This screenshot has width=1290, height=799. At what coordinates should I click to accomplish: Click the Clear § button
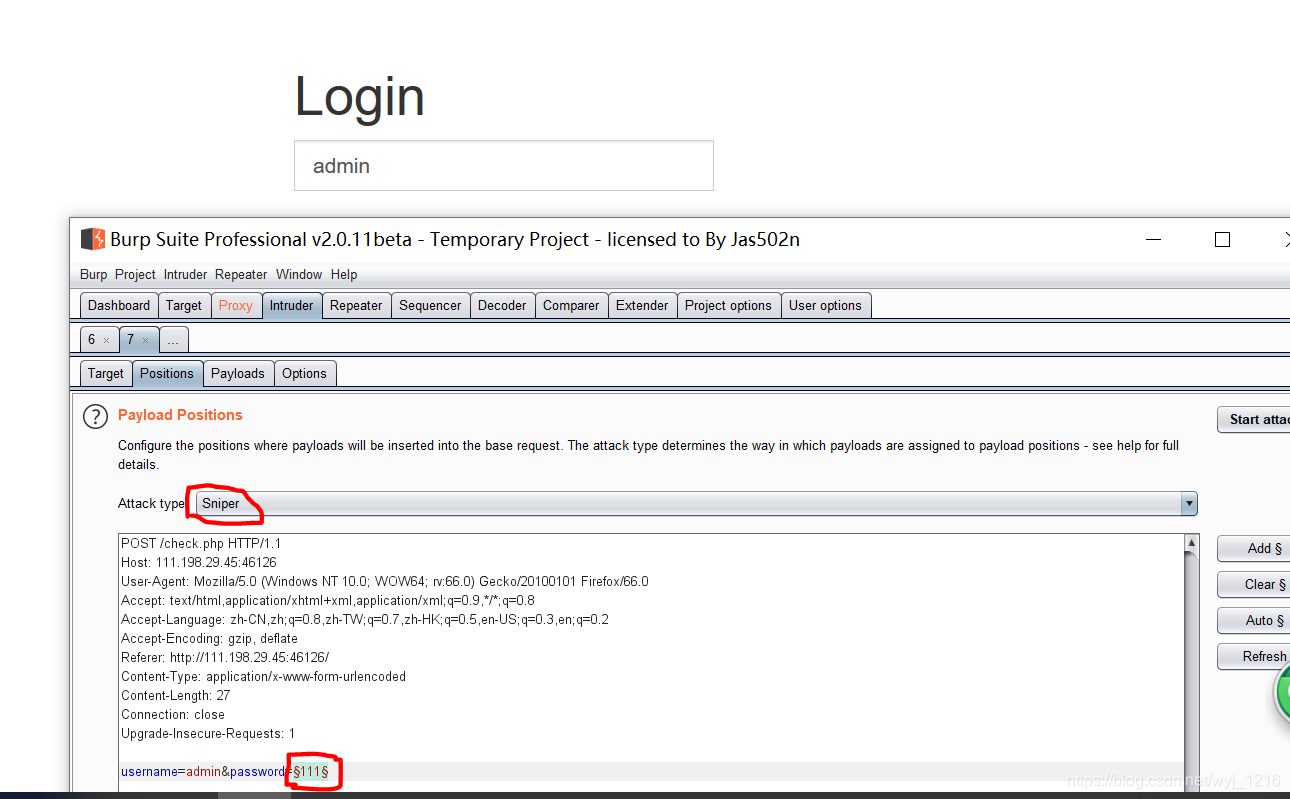coord(1254,584)
